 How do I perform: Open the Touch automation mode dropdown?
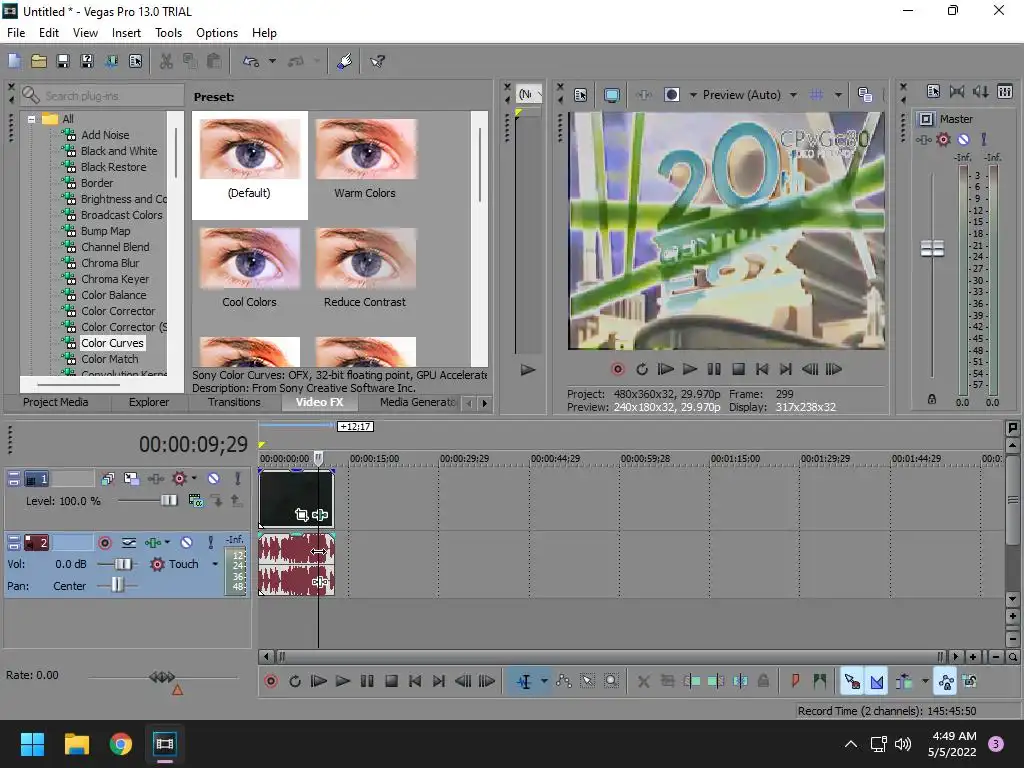click(x=215, y=564)
